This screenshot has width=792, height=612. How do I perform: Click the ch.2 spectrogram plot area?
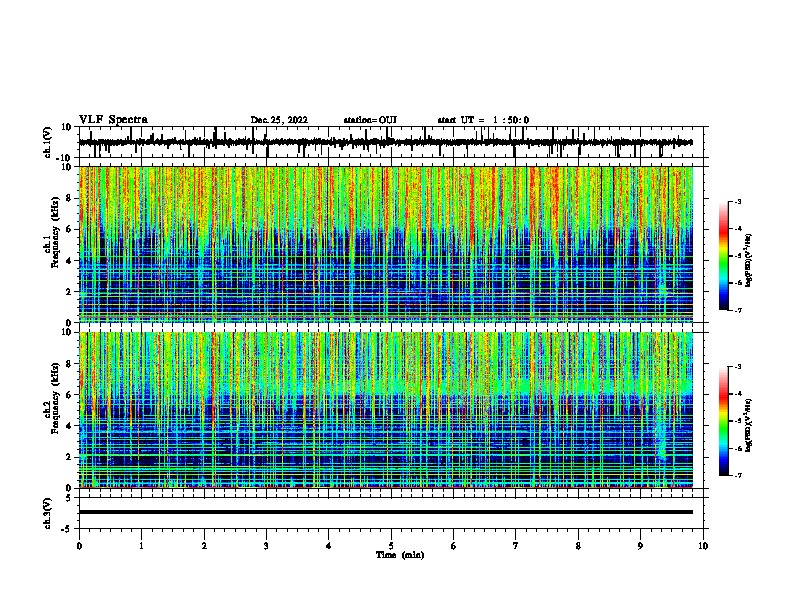coord(386,410)
